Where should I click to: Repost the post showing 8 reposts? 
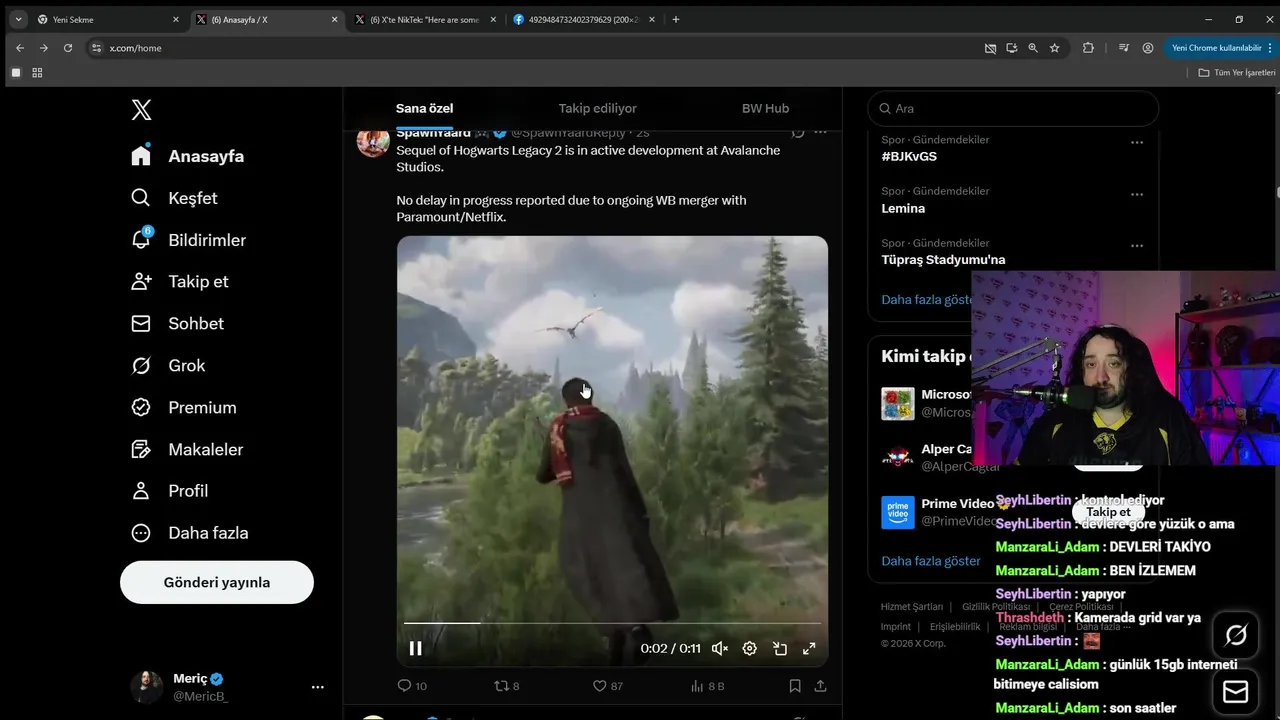coord(507,686)
